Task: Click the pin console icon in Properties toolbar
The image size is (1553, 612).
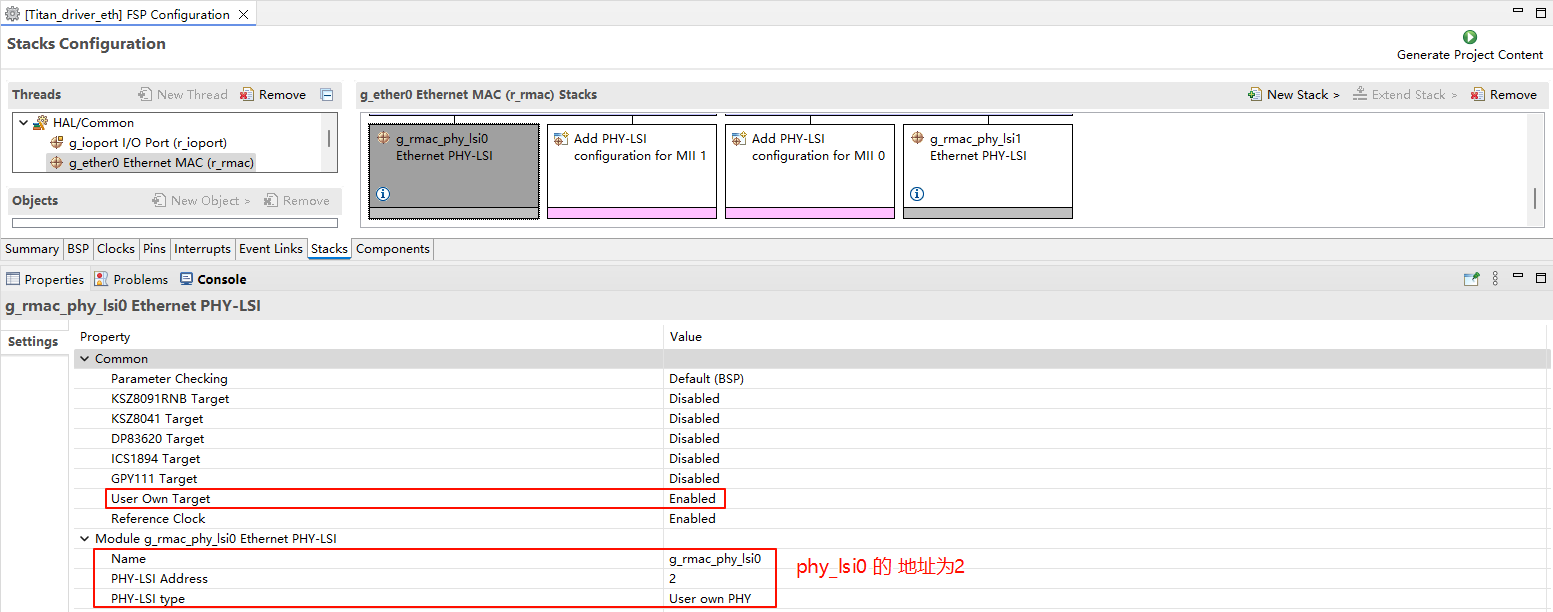Action: tap(1471, 279)
